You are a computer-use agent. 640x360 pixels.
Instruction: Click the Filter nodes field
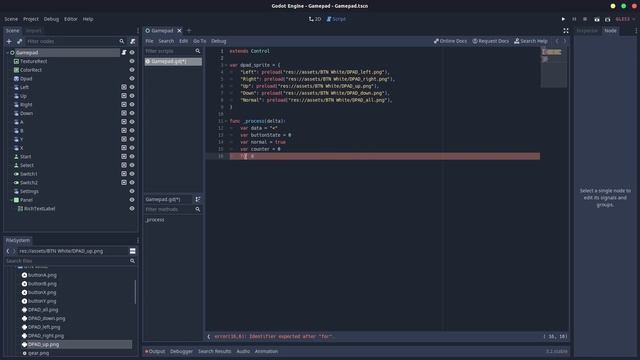click(x=76, y=41)
